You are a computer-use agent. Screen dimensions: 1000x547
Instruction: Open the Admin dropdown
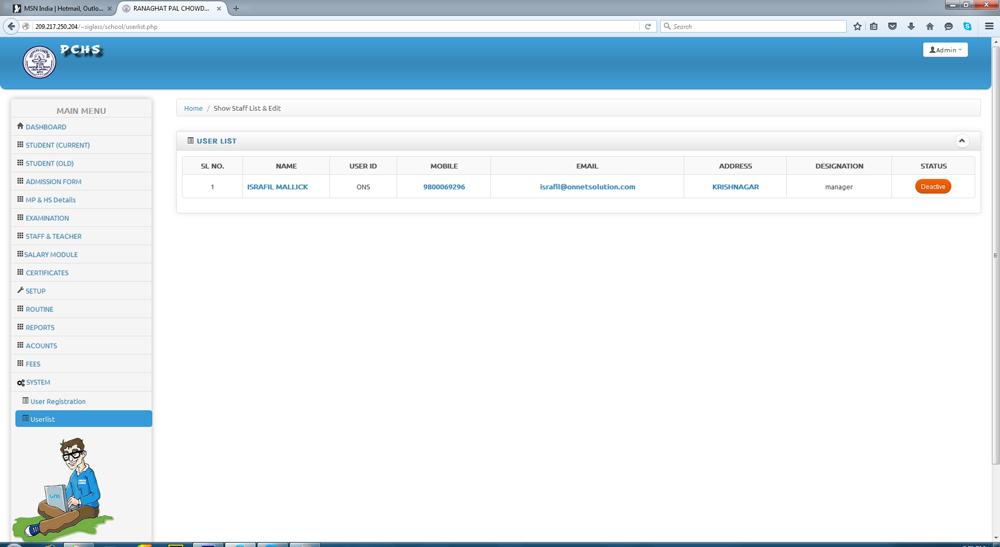tap(945, 50)
